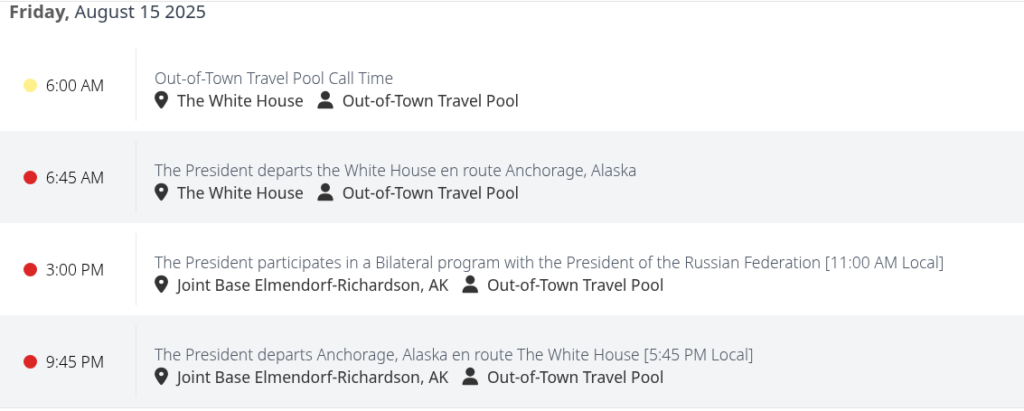Click the red status dot at 3:00 PM
The width and height of the screenshot is (1024, 411).
tap(30, 270)
